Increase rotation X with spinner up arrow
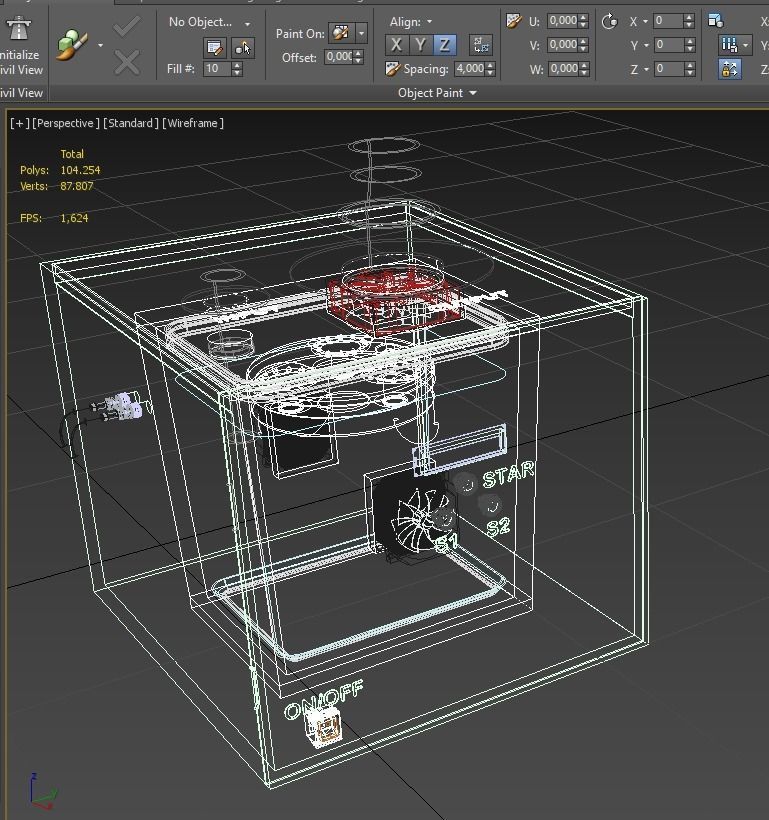 (x=689, y=18)
